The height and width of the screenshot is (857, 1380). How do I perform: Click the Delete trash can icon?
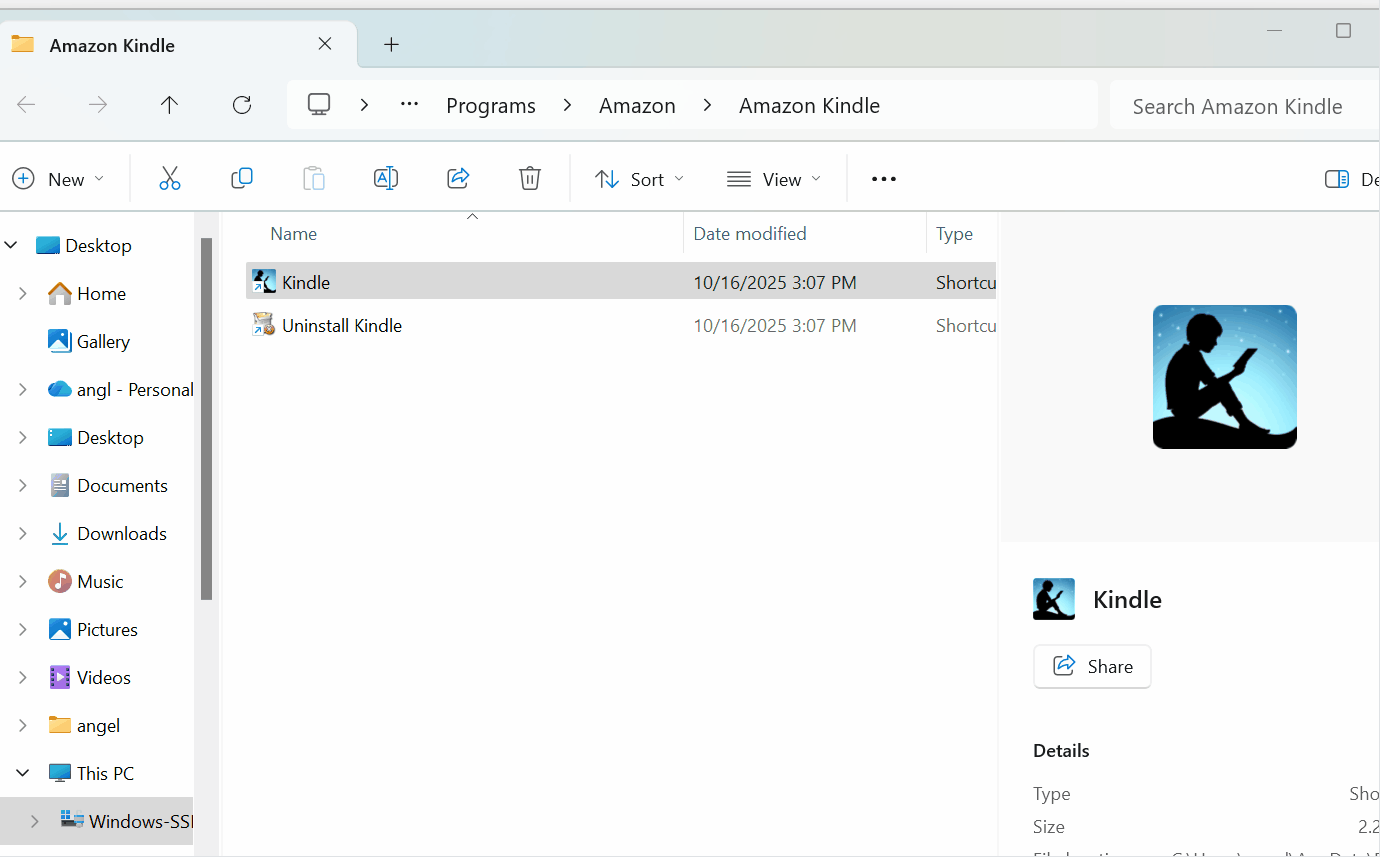pyautogui.click(x=530, y=179)
